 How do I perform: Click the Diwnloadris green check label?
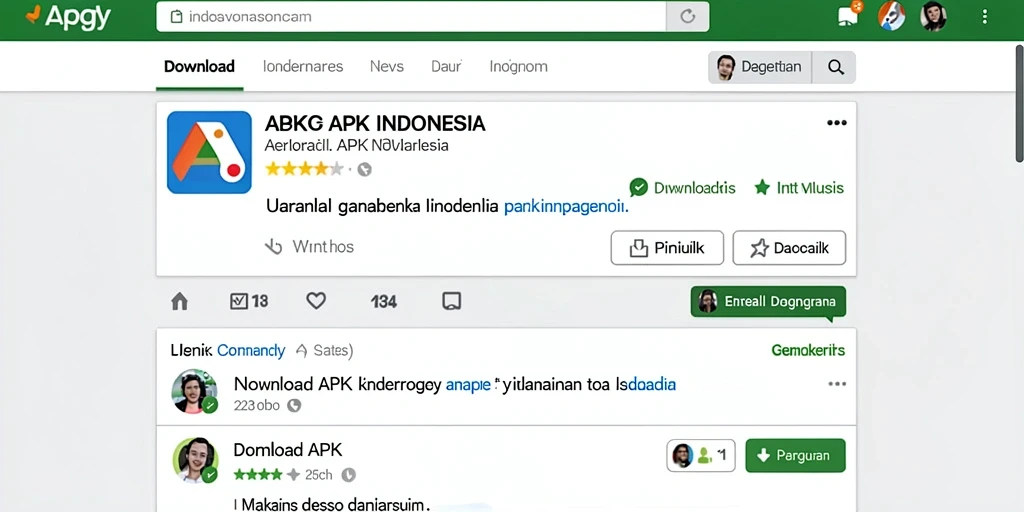point(682,188)
